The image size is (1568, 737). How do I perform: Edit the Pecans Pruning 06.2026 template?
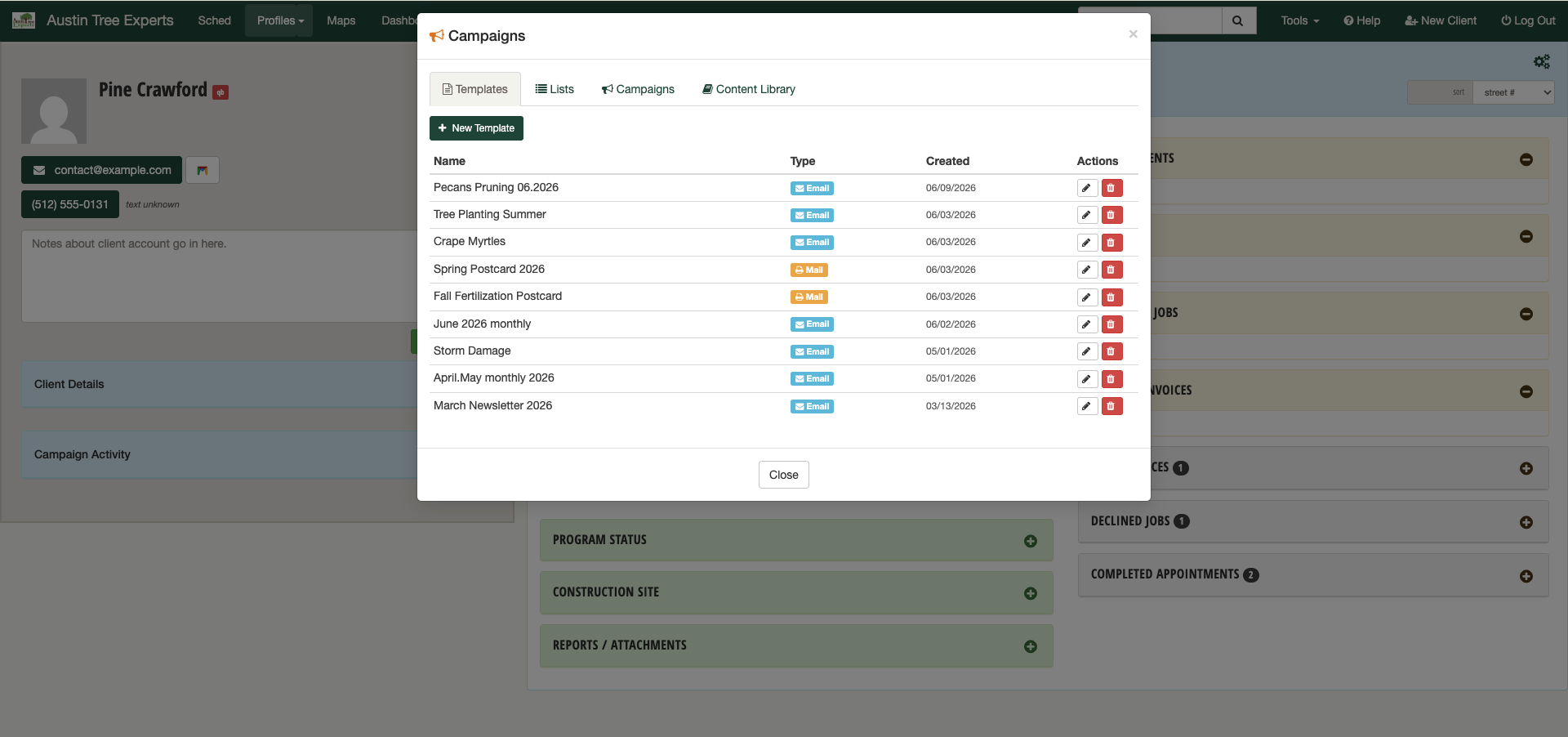coord(1087,188)
